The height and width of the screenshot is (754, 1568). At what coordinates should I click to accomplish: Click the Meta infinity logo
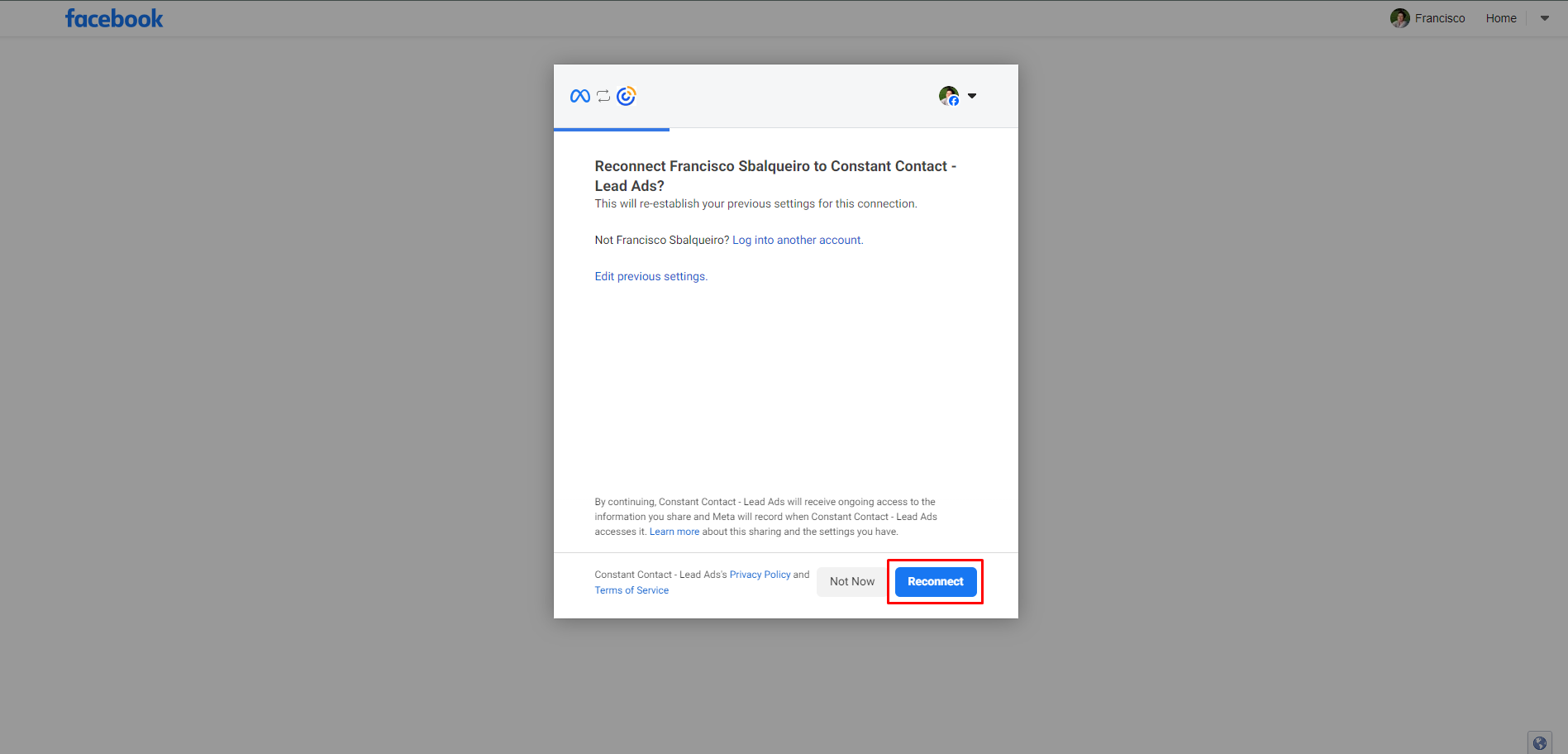point(580,96)
